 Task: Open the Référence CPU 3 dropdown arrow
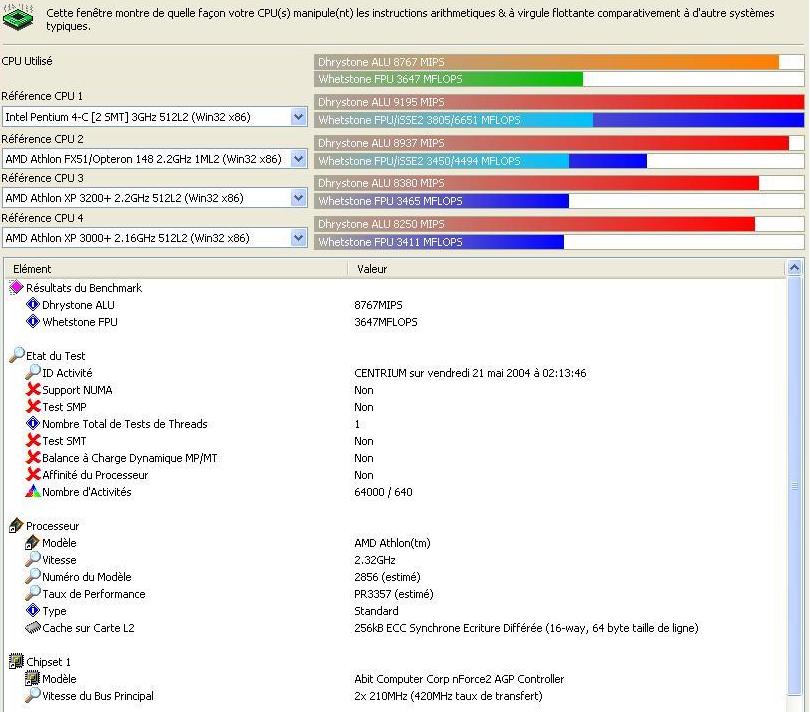click(299, 197)
